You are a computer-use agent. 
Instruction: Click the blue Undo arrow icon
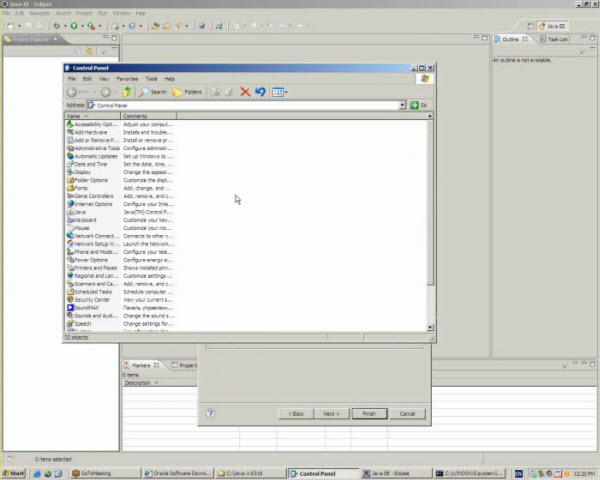coord(260,92)
